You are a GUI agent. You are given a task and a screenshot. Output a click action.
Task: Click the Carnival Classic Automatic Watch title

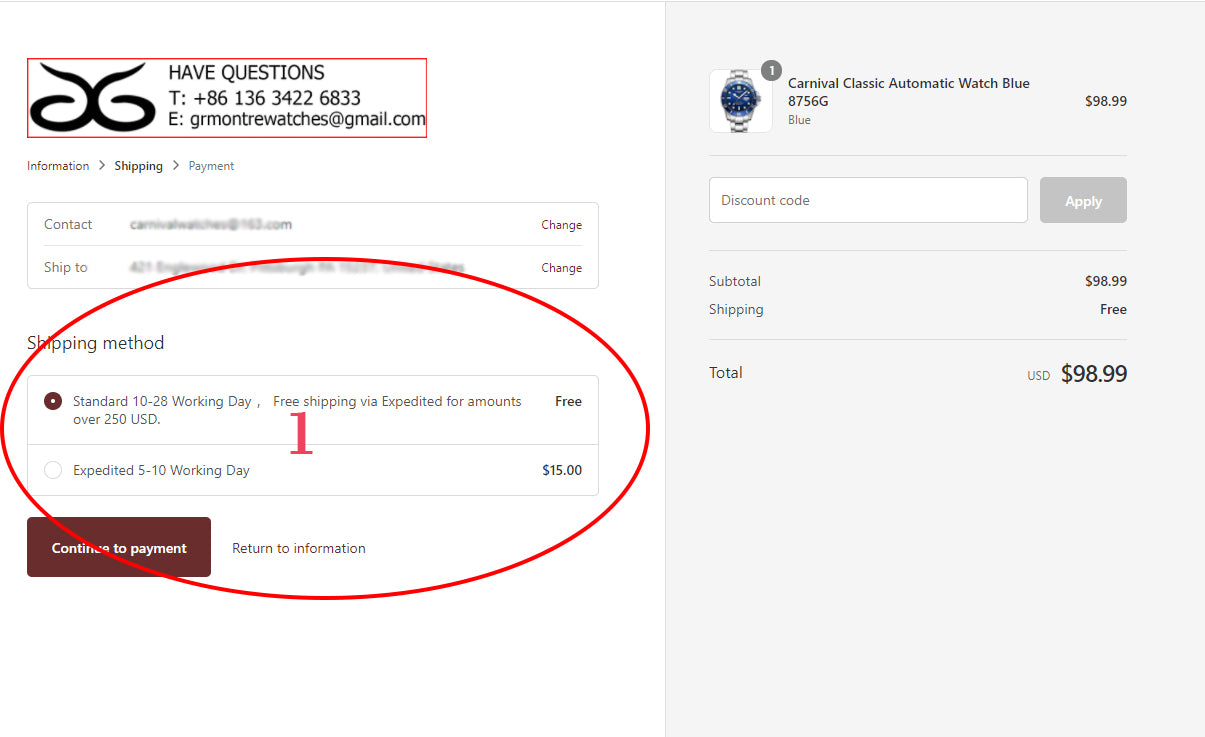[908, 92]
